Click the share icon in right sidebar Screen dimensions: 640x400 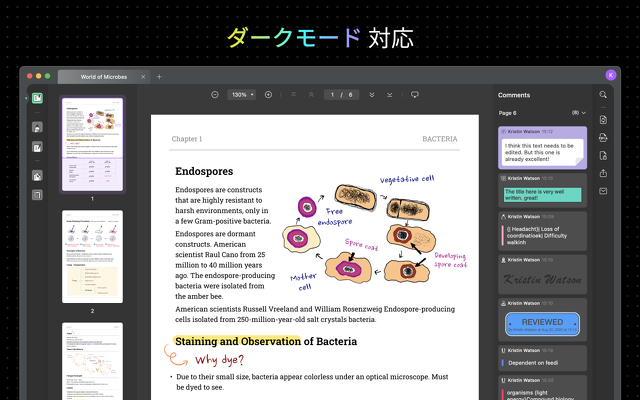[603, 174]
